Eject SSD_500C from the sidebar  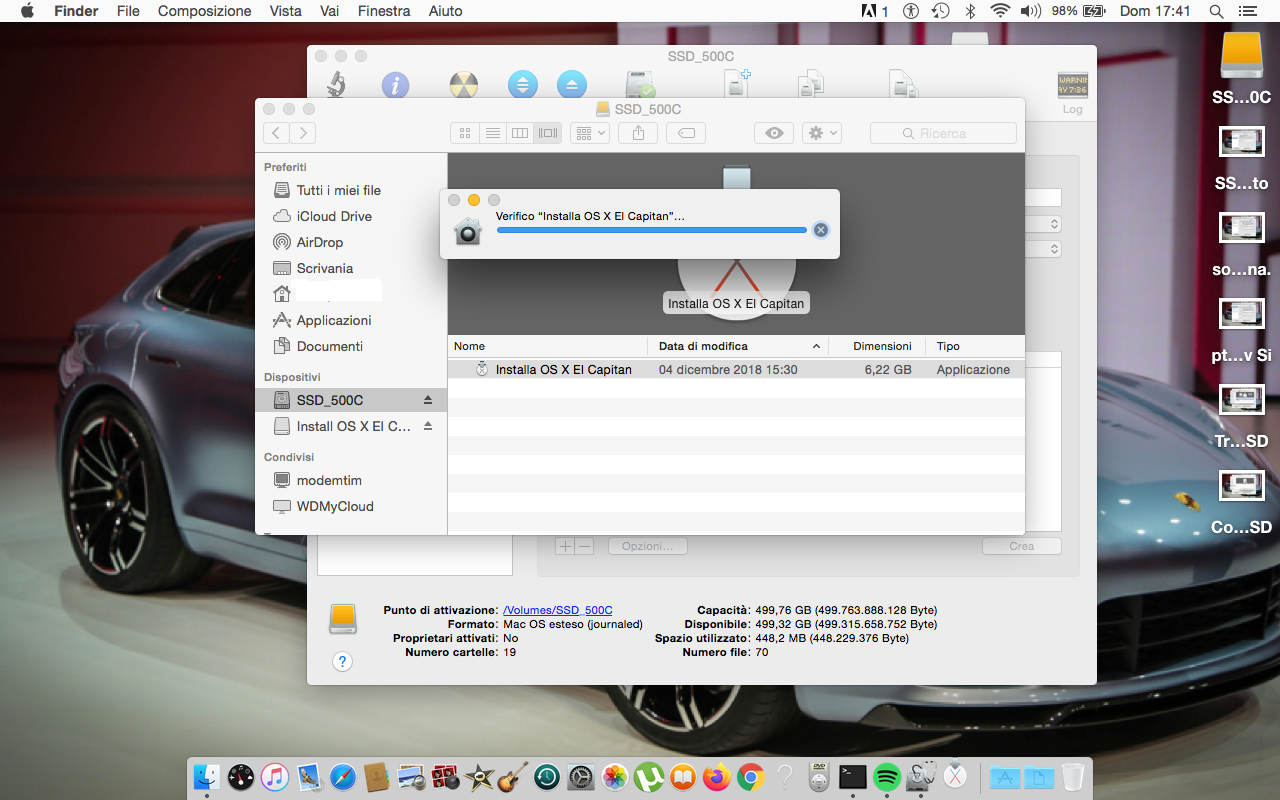click(428, 400)
